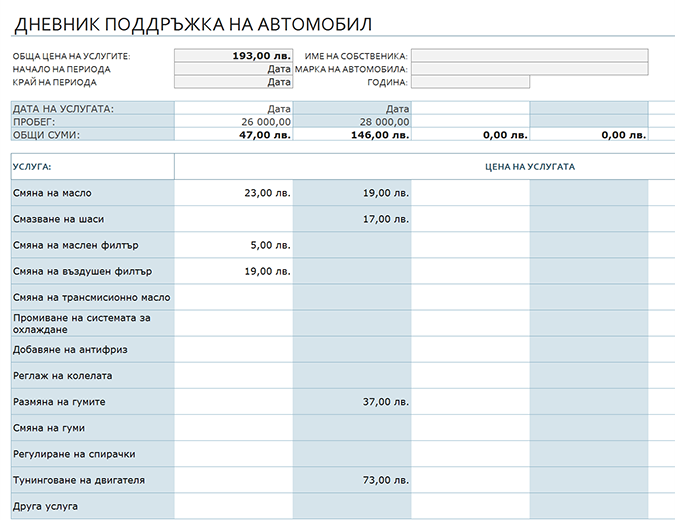The image size is (675, 520).
Task: Select the ПРОБЕГ row header
Action: click(93, 121)
